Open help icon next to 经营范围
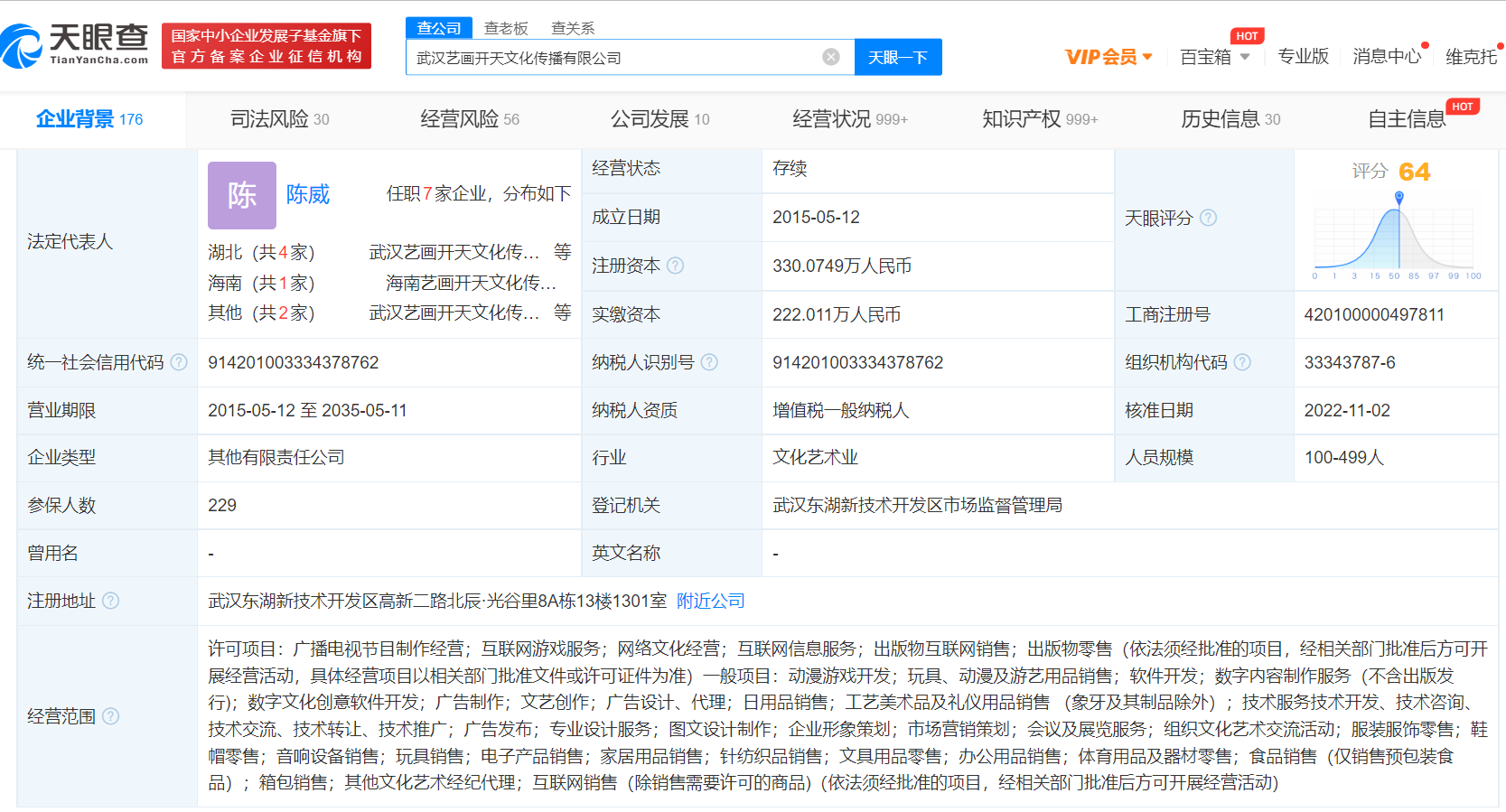Viewport: 1506px width, 812px height. coord(110,716)
